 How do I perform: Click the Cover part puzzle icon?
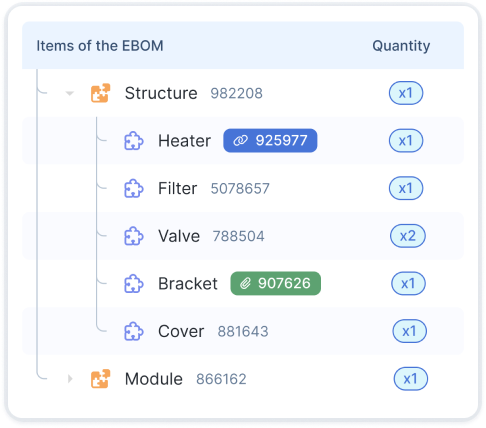pyautogui.click(x=134, y=331)
